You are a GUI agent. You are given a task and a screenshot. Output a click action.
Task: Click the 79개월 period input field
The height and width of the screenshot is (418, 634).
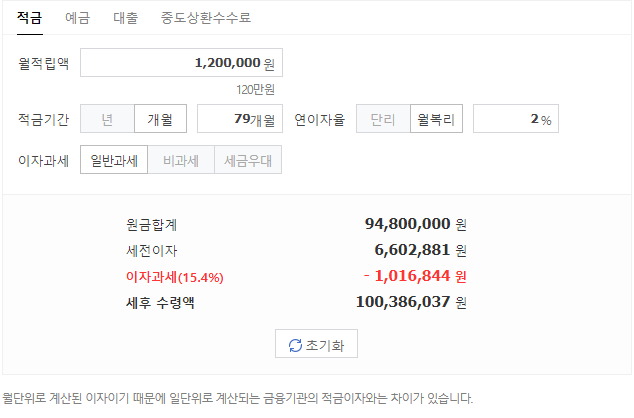pos(240,119)
